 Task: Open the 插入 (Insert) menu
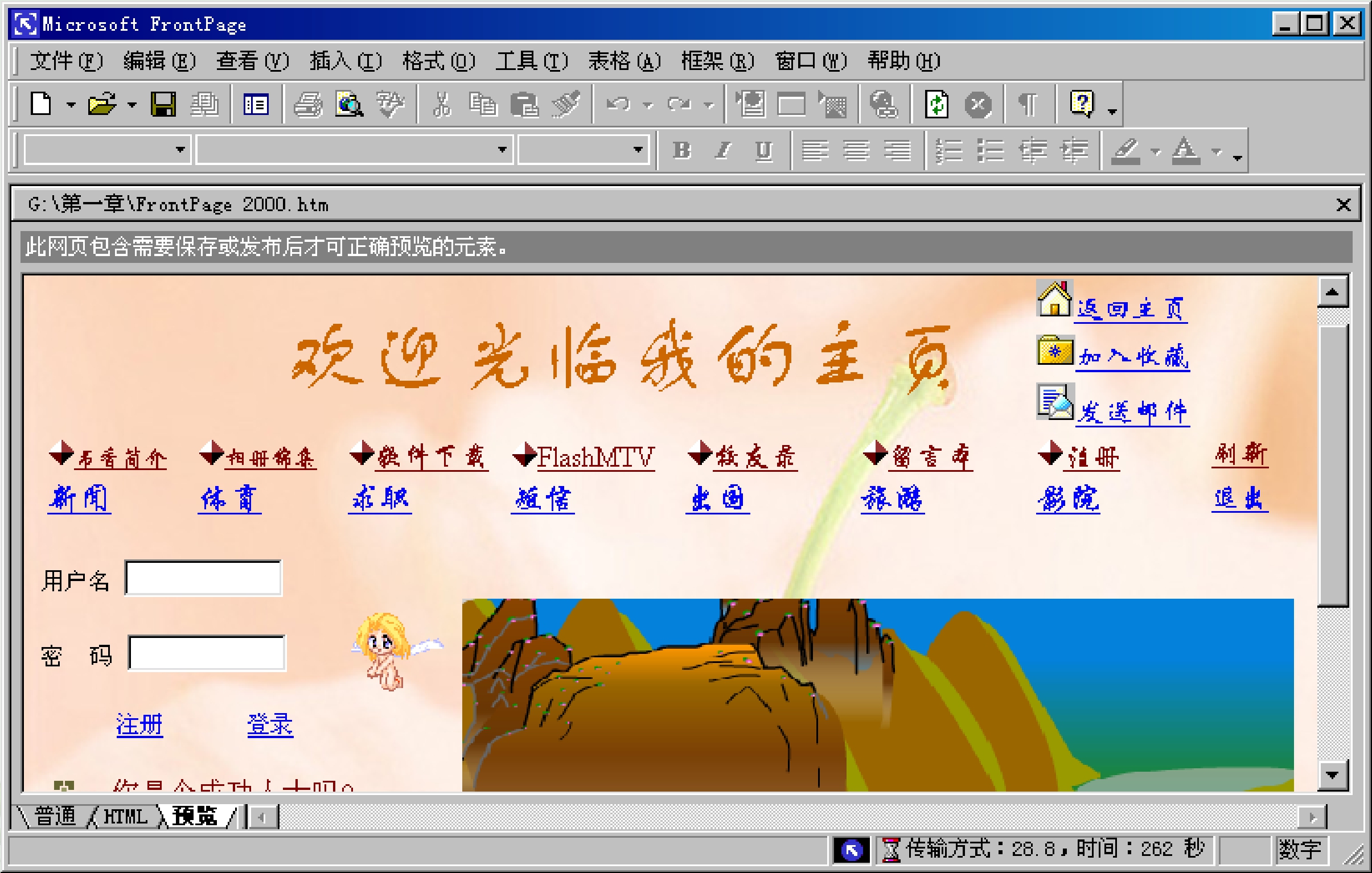346,60
